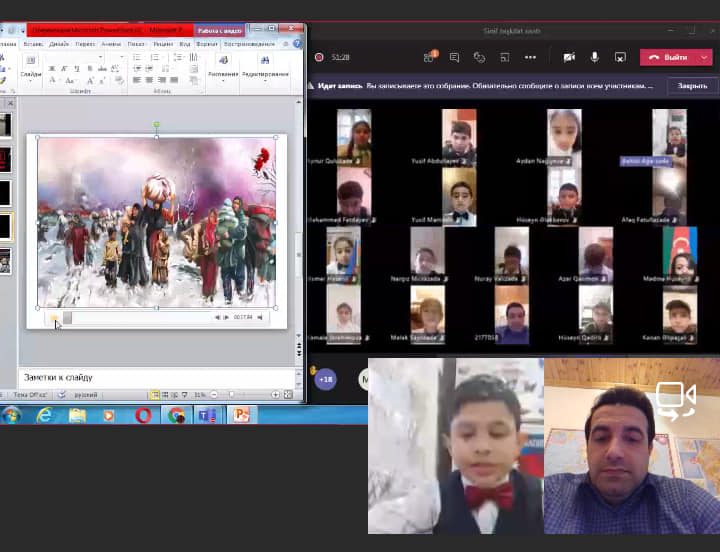Toggle the microphone in Teams meeting
The image size is (720, 552).
pos(595,57)
